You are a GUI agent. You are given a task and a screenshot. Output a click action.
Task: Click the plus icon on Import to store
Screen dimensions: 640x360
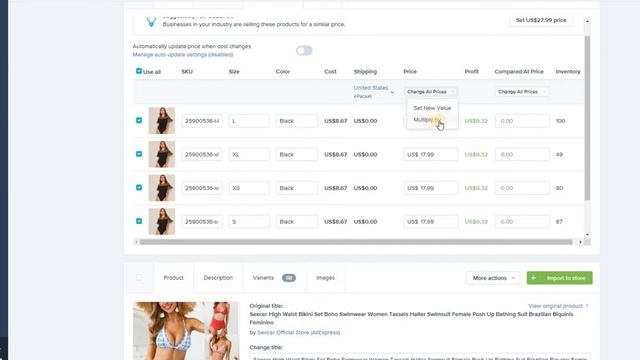(533, 278)
